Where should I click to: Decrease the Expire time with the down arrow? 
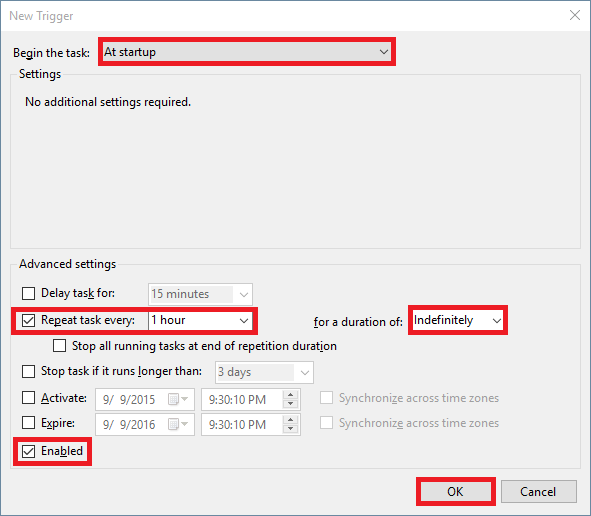(291, 429)
